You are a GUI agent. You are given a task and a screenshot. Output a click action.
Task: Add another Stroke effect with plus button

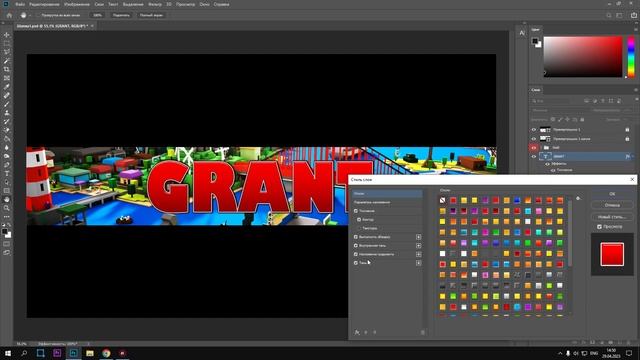click(x=418, y=237)
